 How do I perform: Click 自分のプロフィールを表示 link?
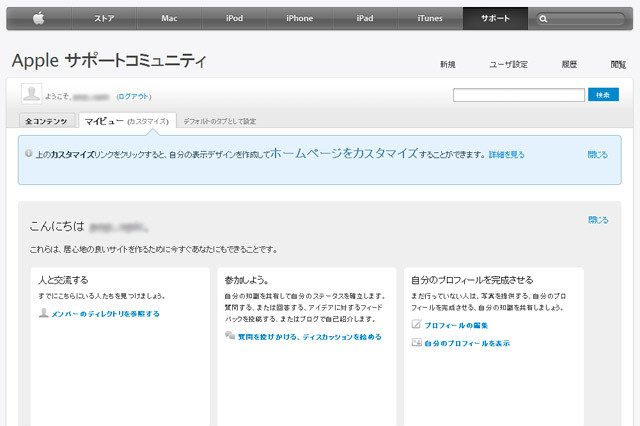[467, 343]
